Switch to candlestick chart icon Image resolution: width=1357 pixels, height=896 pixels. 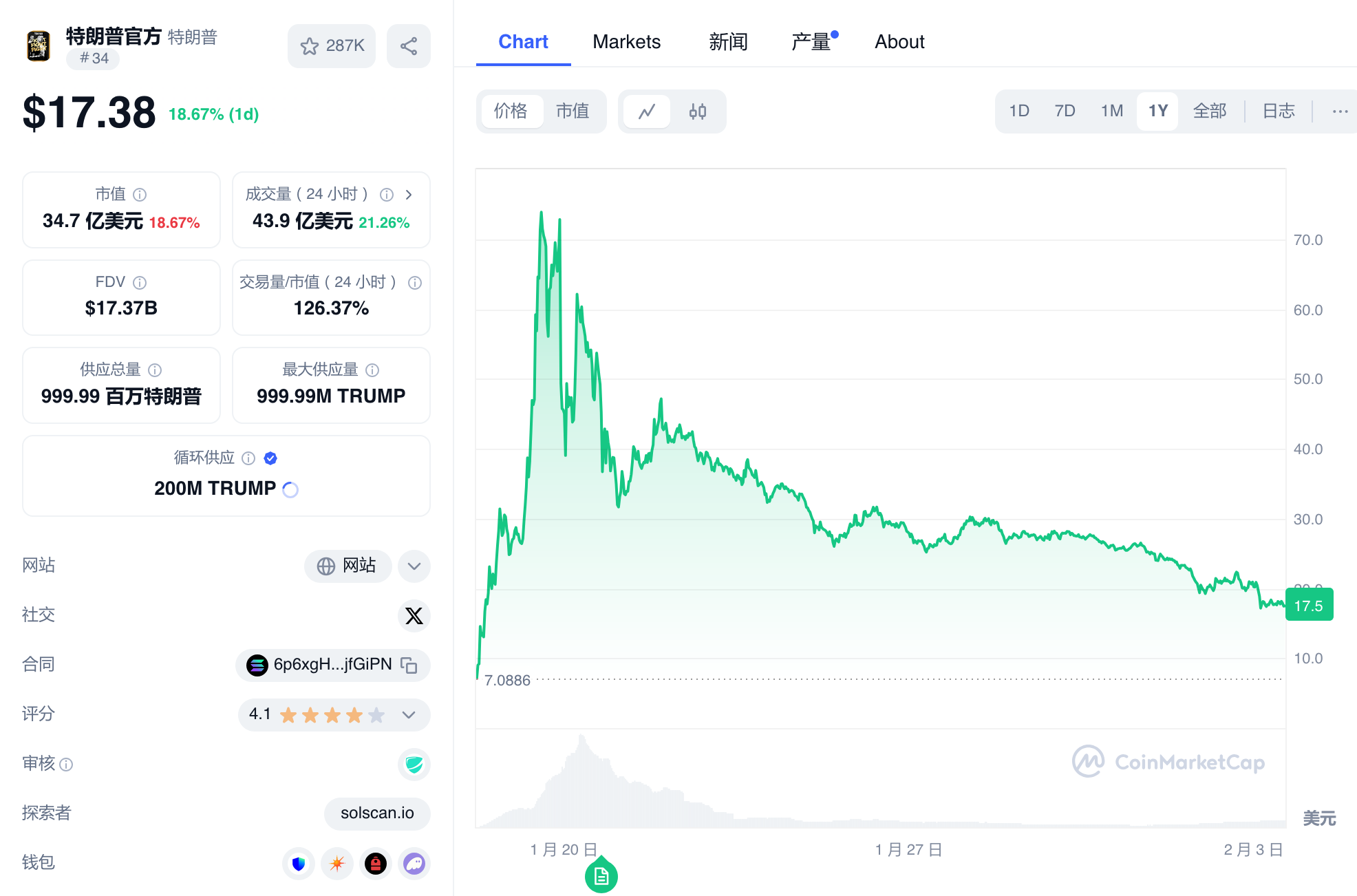coord(698,111)
